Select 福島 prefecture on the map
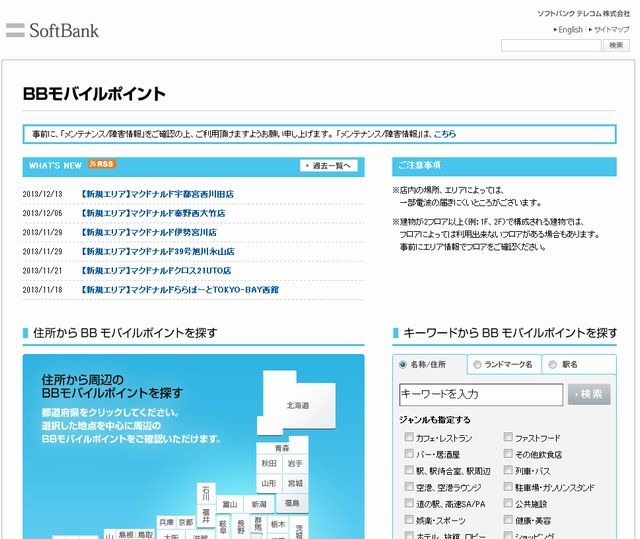 tap(292, 503)
